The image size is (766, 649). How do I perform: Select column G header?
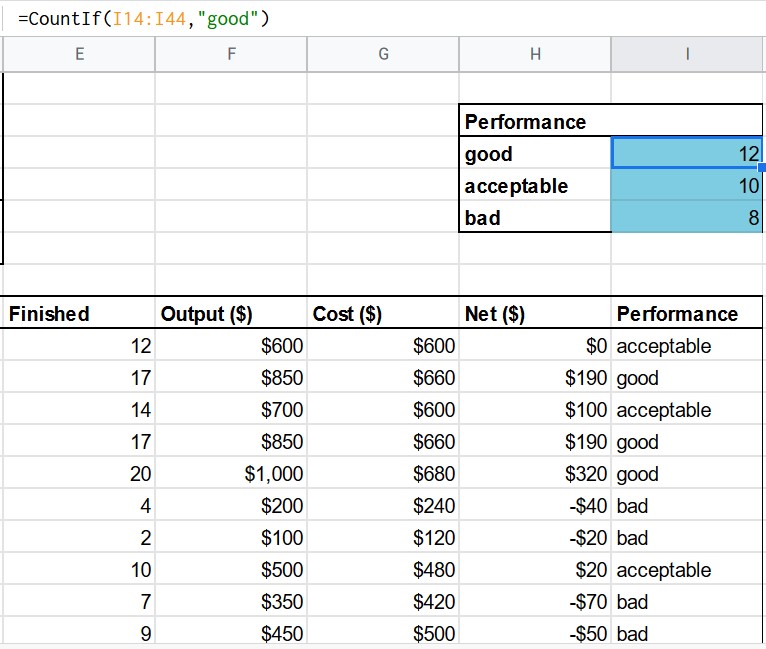[x=383, y=55]
